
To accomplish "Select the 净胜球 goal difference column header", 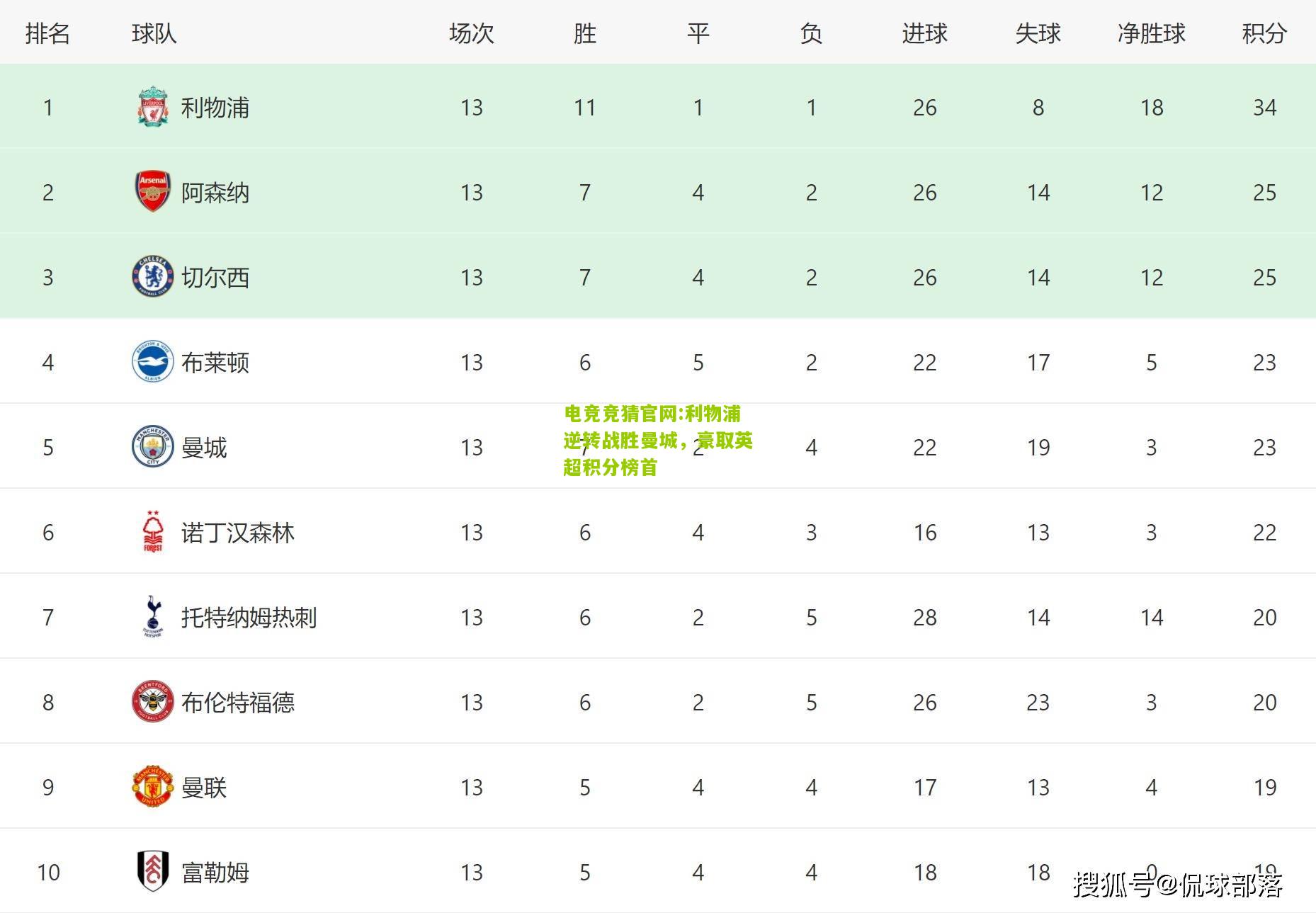I will [1151, 33].
